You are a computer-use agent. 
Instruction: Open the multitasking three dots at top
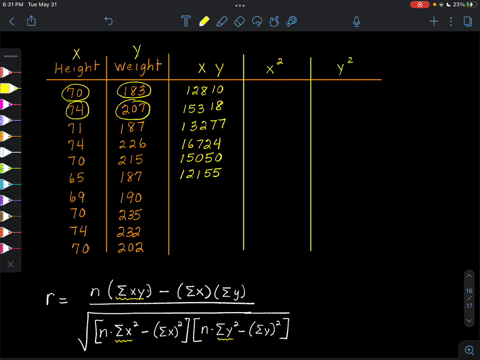240,6
